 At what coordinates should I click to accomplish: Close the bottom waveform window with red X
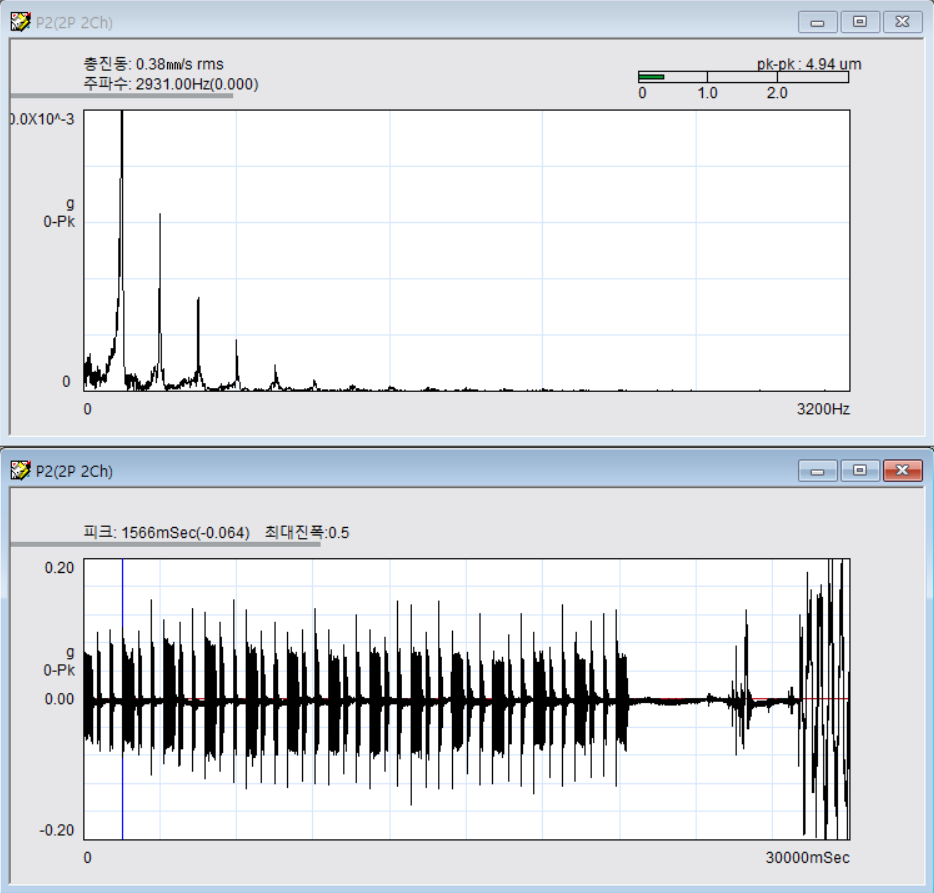[x=902, y=470]
